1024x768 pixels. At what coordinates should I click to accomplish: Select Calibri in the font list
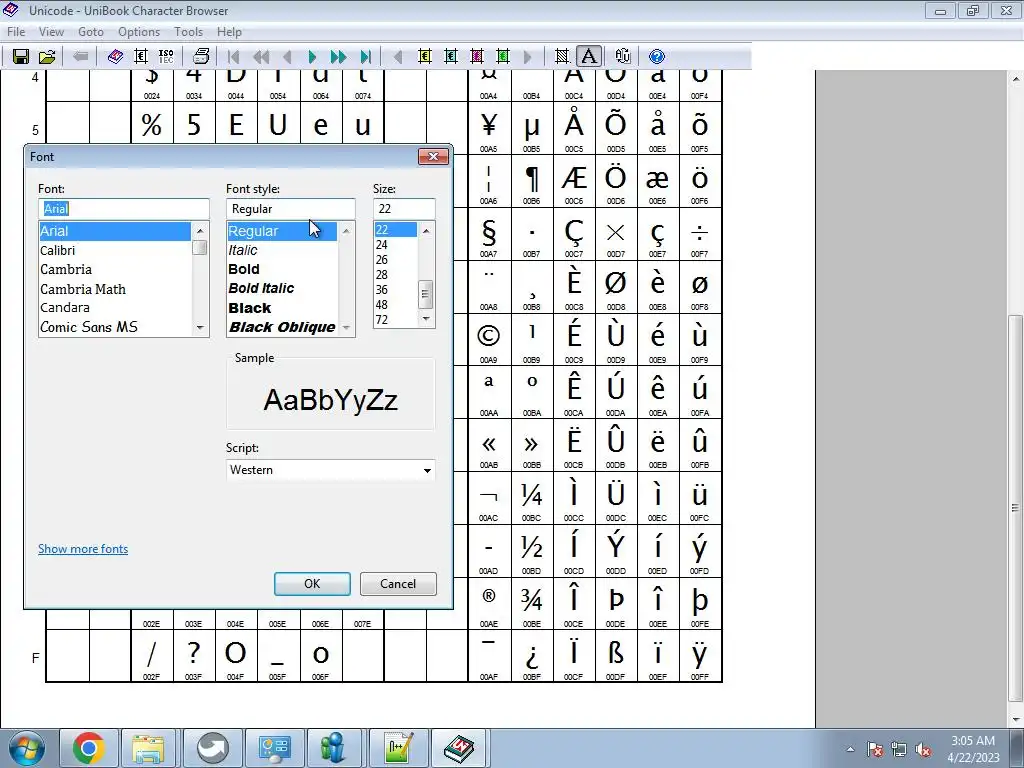[116, 250]
